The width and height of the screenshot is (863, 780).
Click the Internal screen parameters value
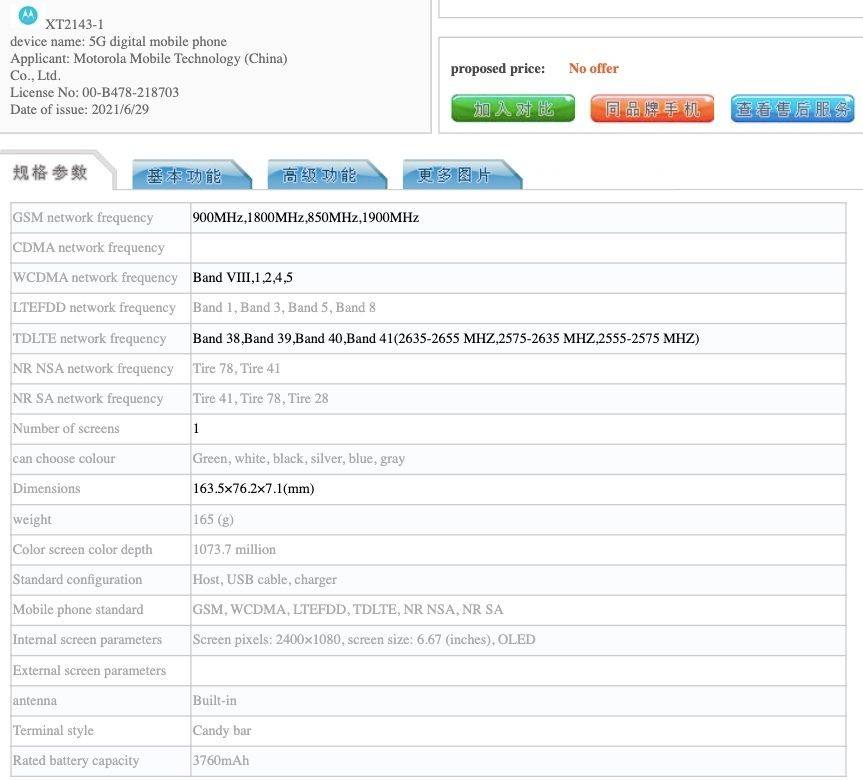pyautogui.click(x=364, y=640)
